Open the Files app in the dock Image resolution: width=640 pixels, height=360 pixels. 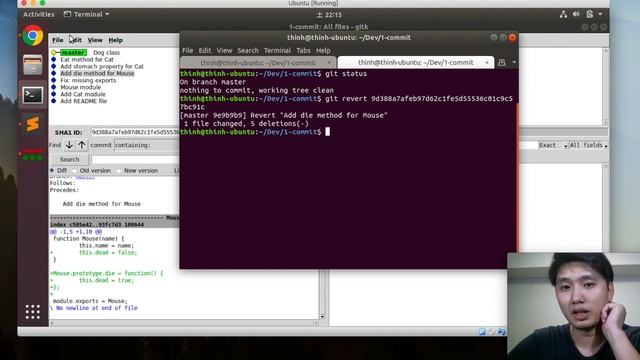[33, 65]
